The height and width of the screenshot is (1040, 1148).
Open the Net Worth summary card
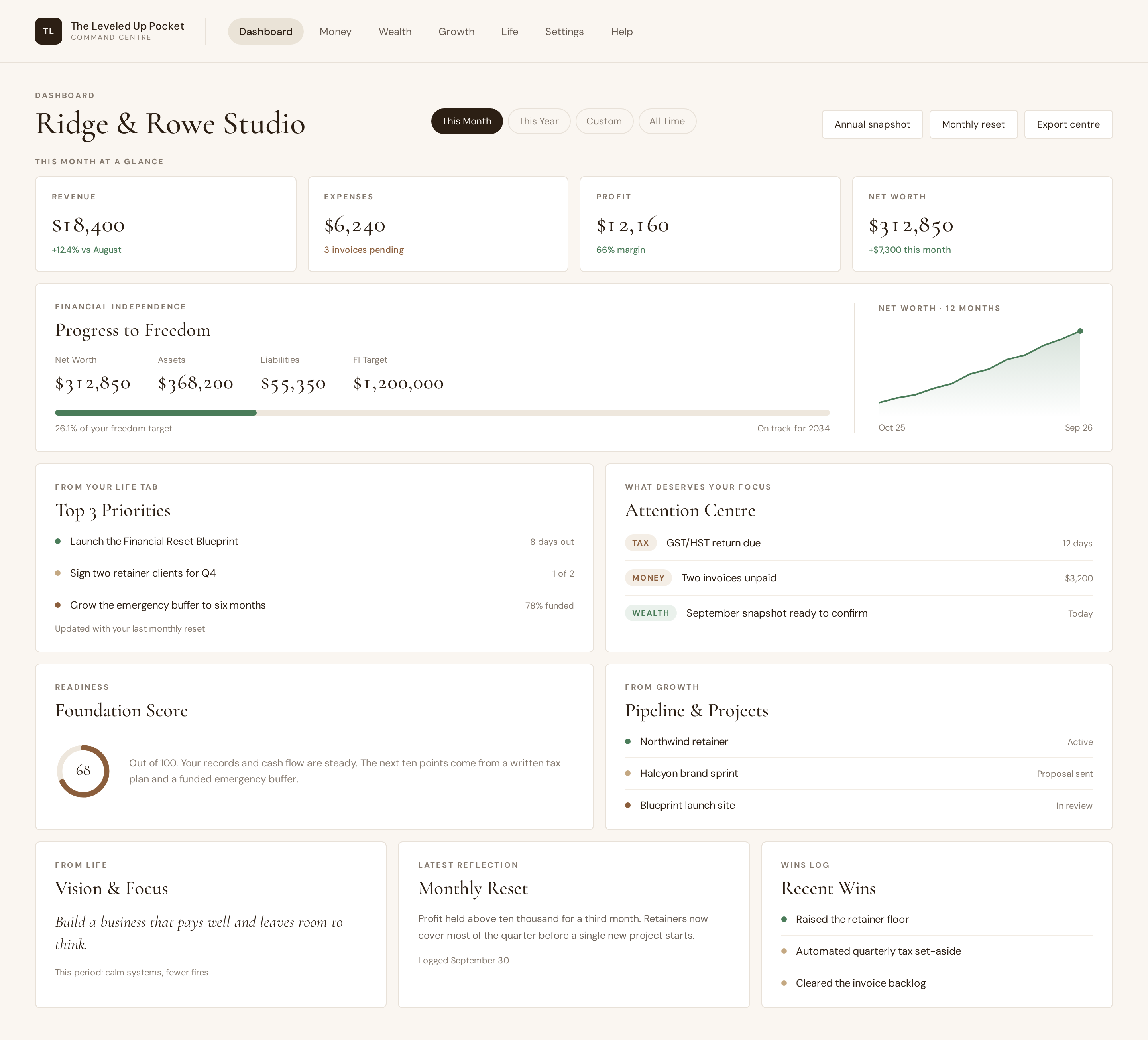(982, 224)
